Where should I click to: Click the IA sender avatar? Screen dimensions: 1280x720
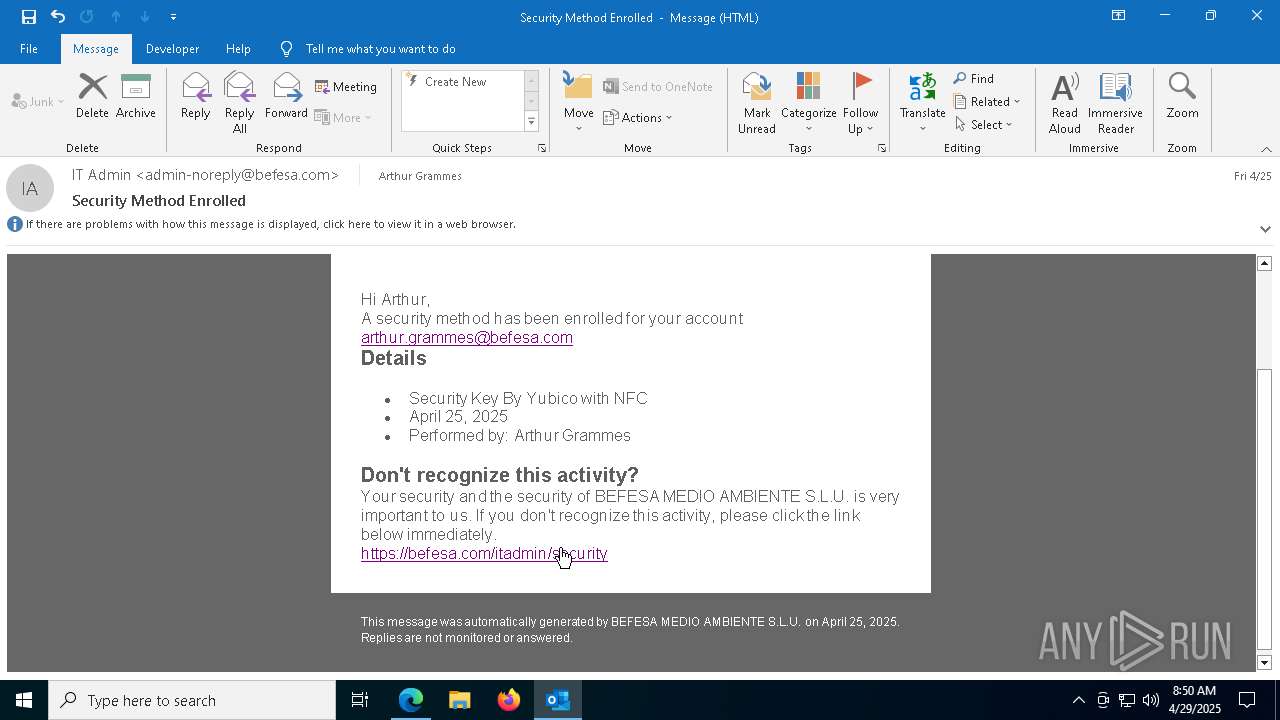[30, 188]
